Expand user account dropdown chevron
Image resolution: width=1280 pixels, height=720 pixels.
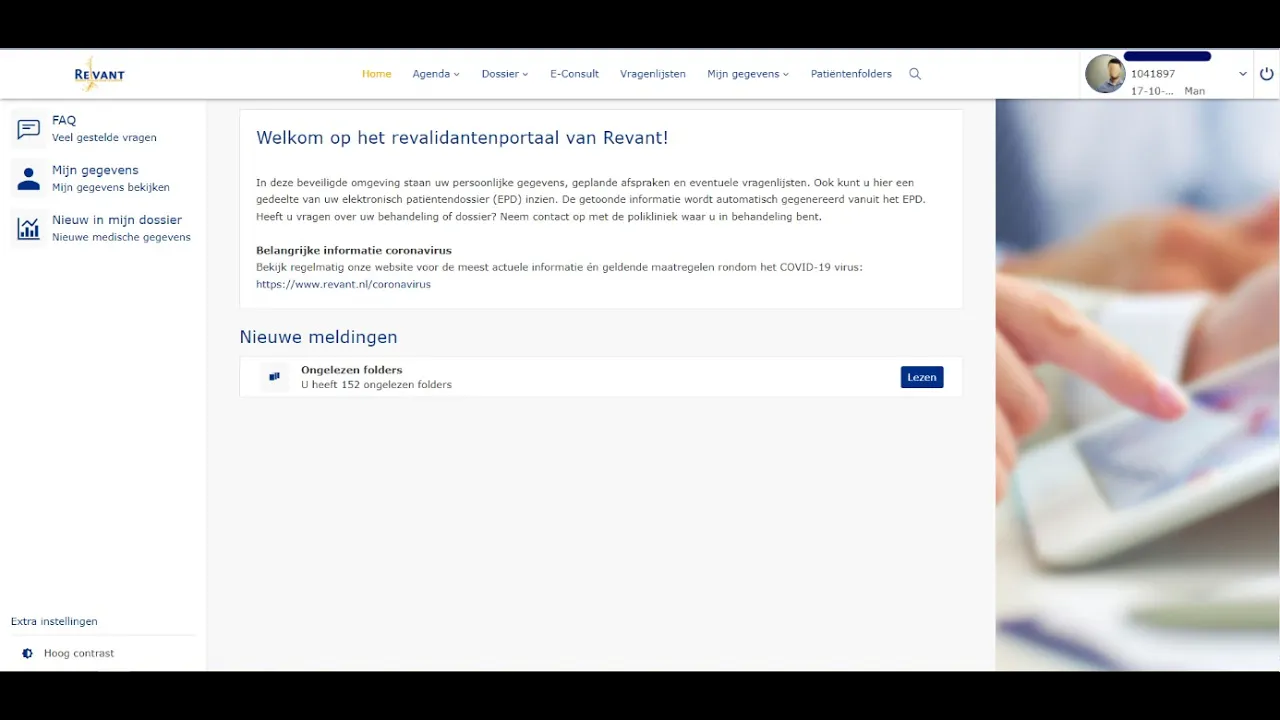point(1243,74)
